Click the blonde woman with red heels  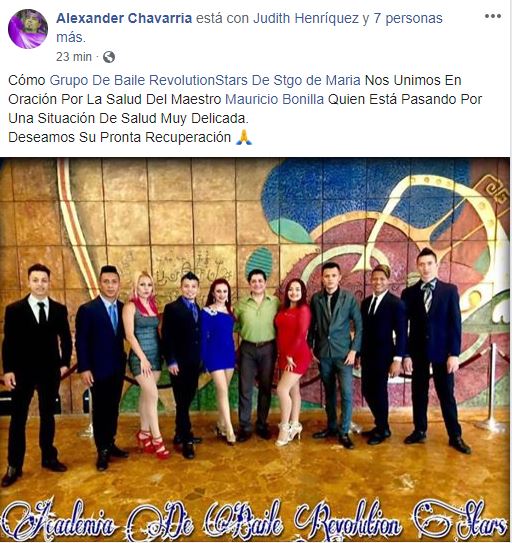(x=146, y=364)
